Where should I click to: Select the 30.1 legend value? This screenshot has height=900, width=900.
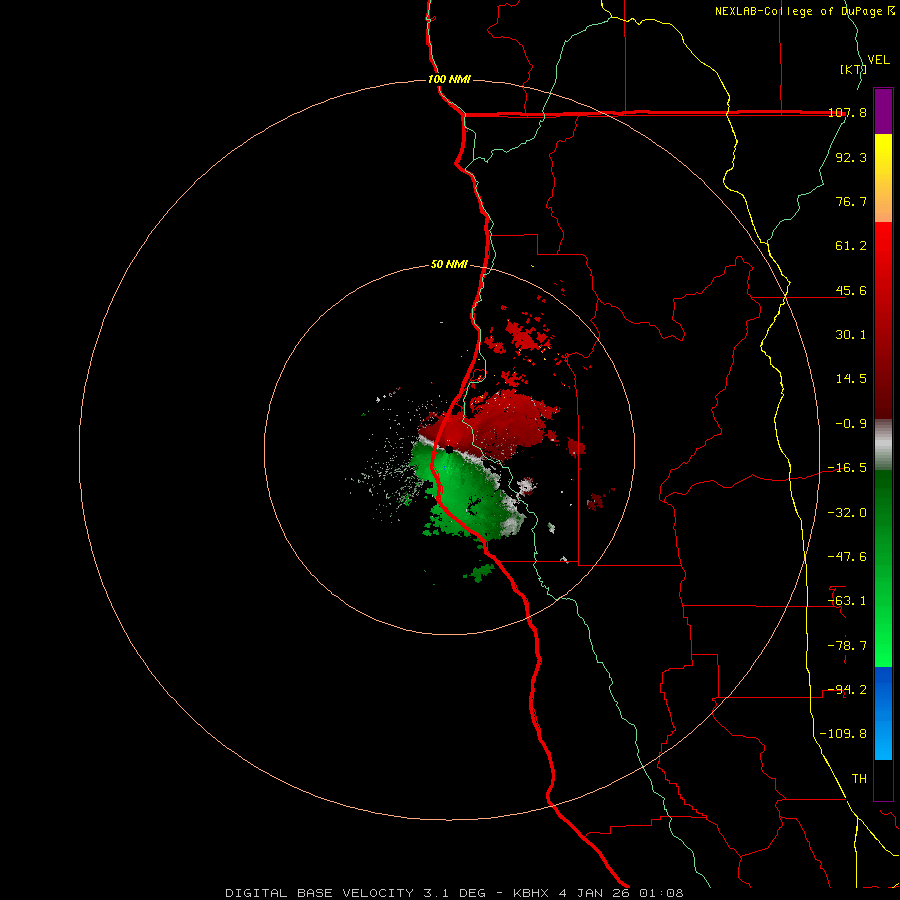851,335
